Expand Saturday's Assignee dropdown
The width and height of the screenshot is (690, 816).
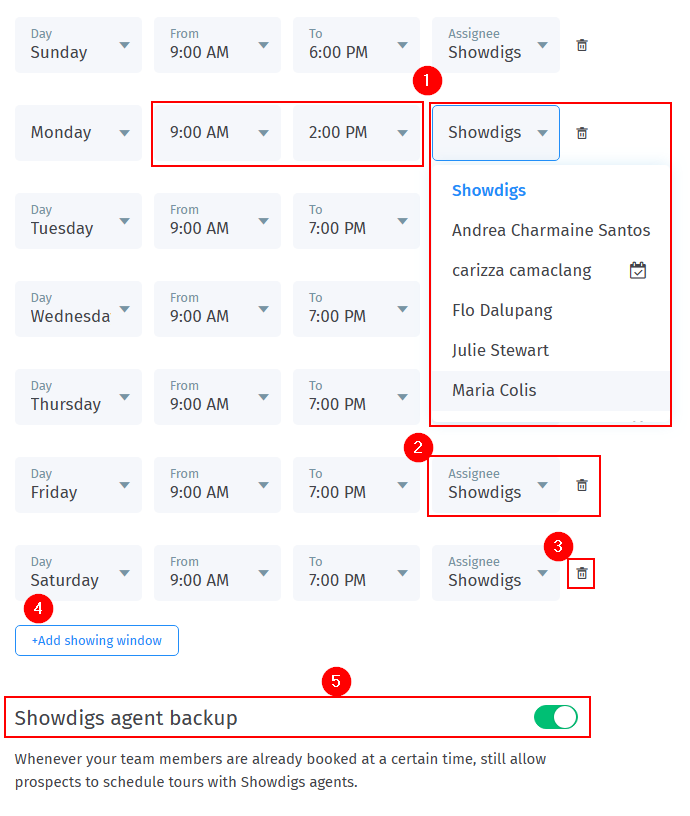click(x=496, y=573)
